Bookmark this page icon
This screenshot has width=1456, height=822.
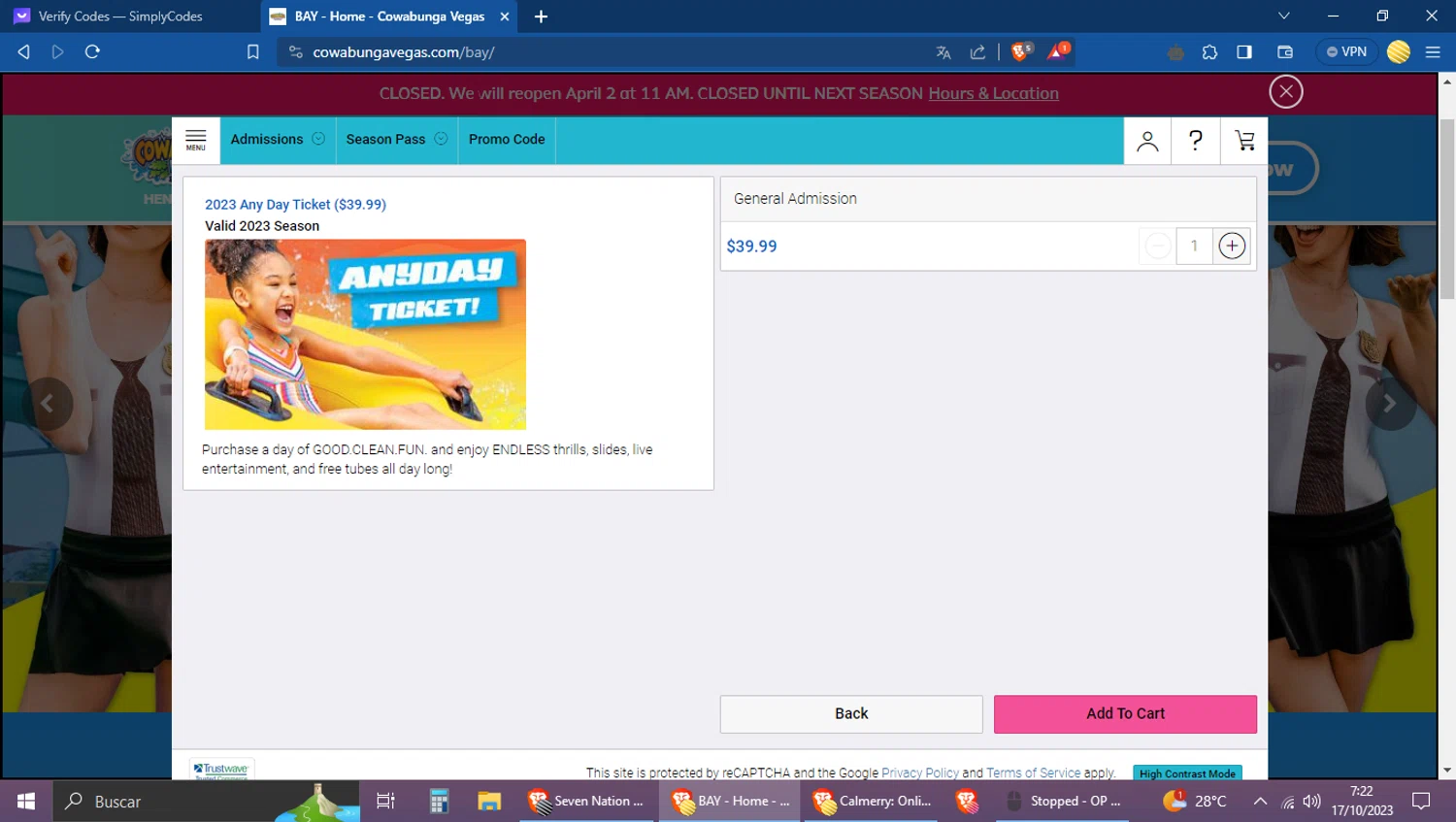tap(253, 52)
